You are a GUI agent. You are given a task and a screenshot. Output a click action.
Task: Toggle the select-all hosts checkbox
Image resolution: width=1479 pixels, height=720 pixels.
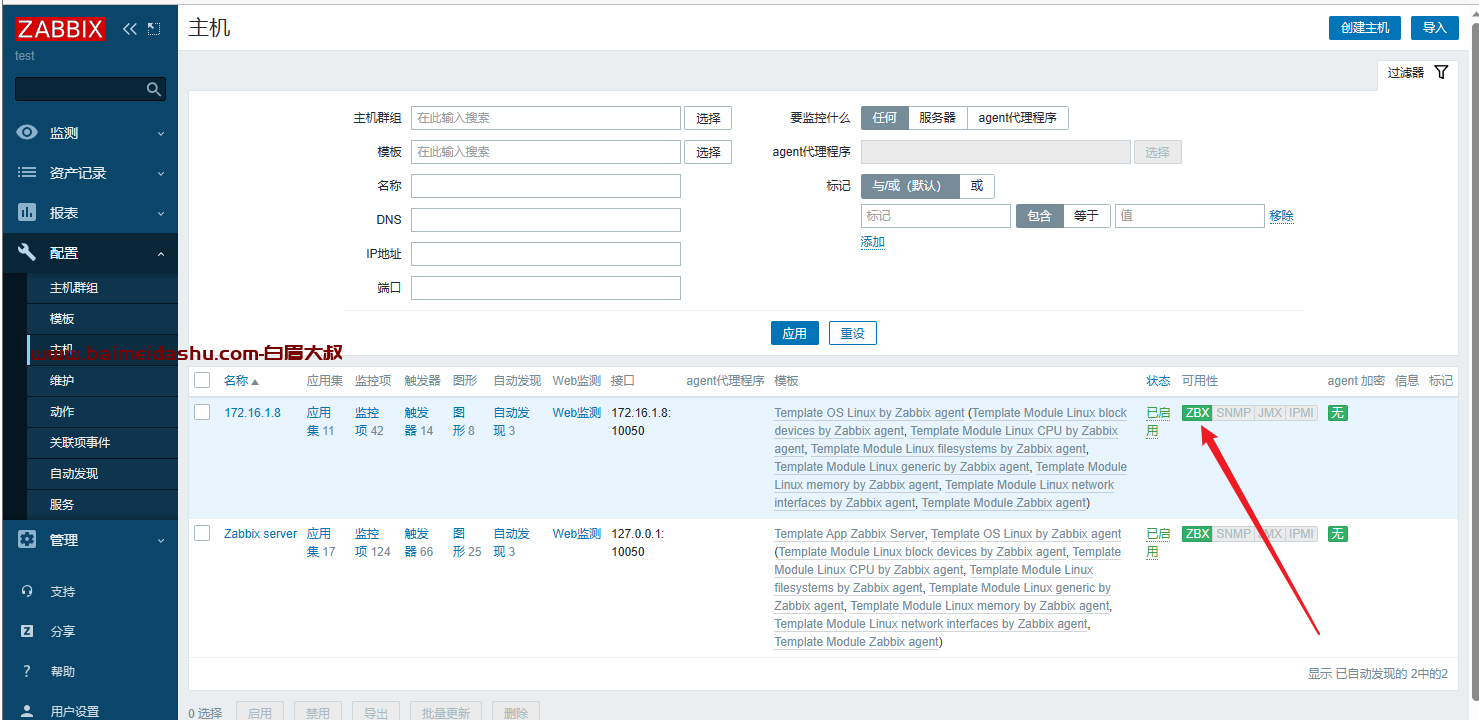pyautogui.click(x=202, y=380)
